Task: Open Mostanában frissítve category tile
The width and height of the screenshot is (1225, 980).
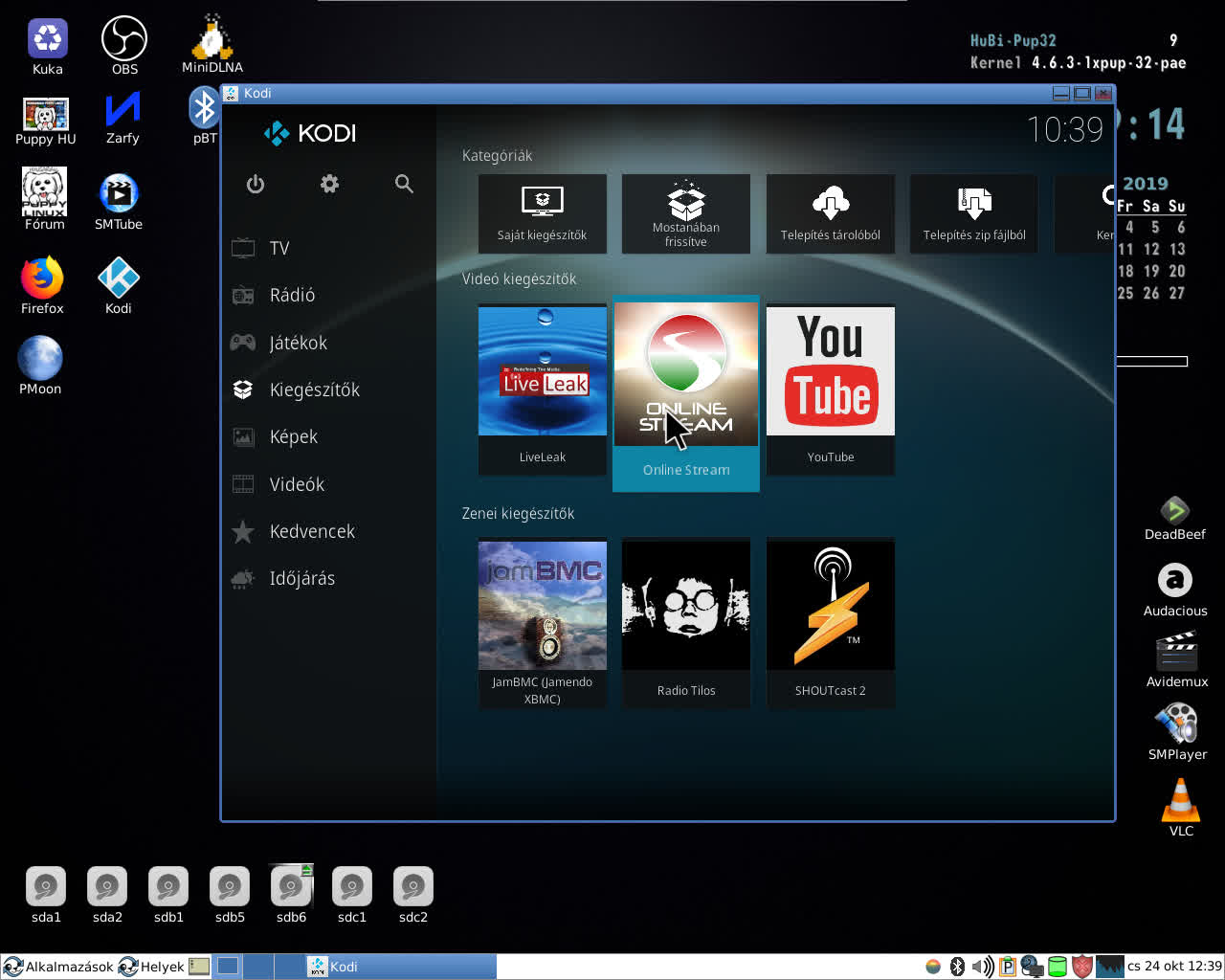Action: point(686,213)
